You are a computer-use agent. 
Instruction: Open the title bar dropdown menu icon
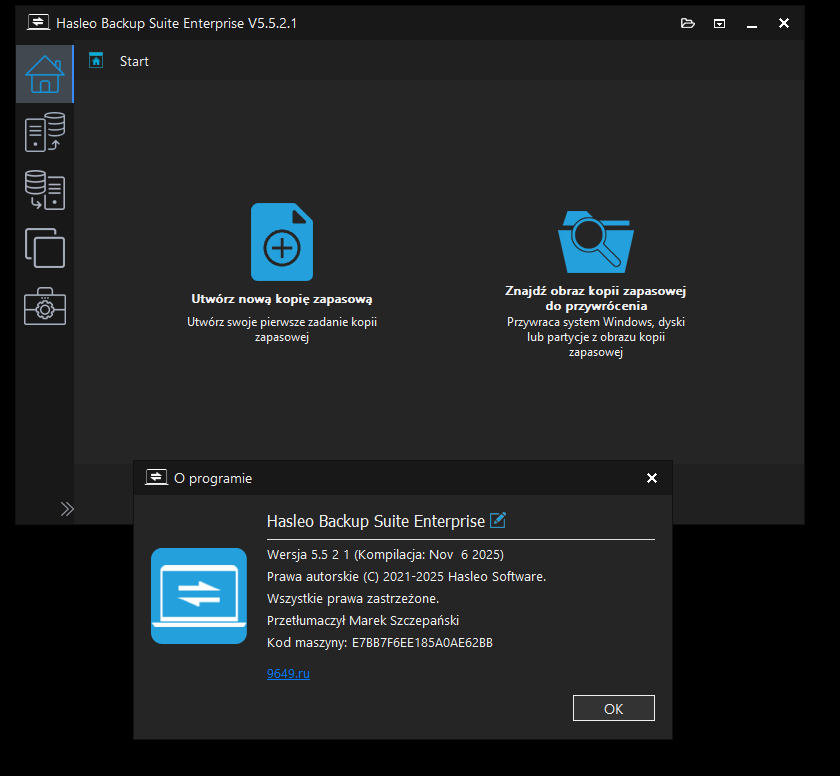[x=719, y=24]
